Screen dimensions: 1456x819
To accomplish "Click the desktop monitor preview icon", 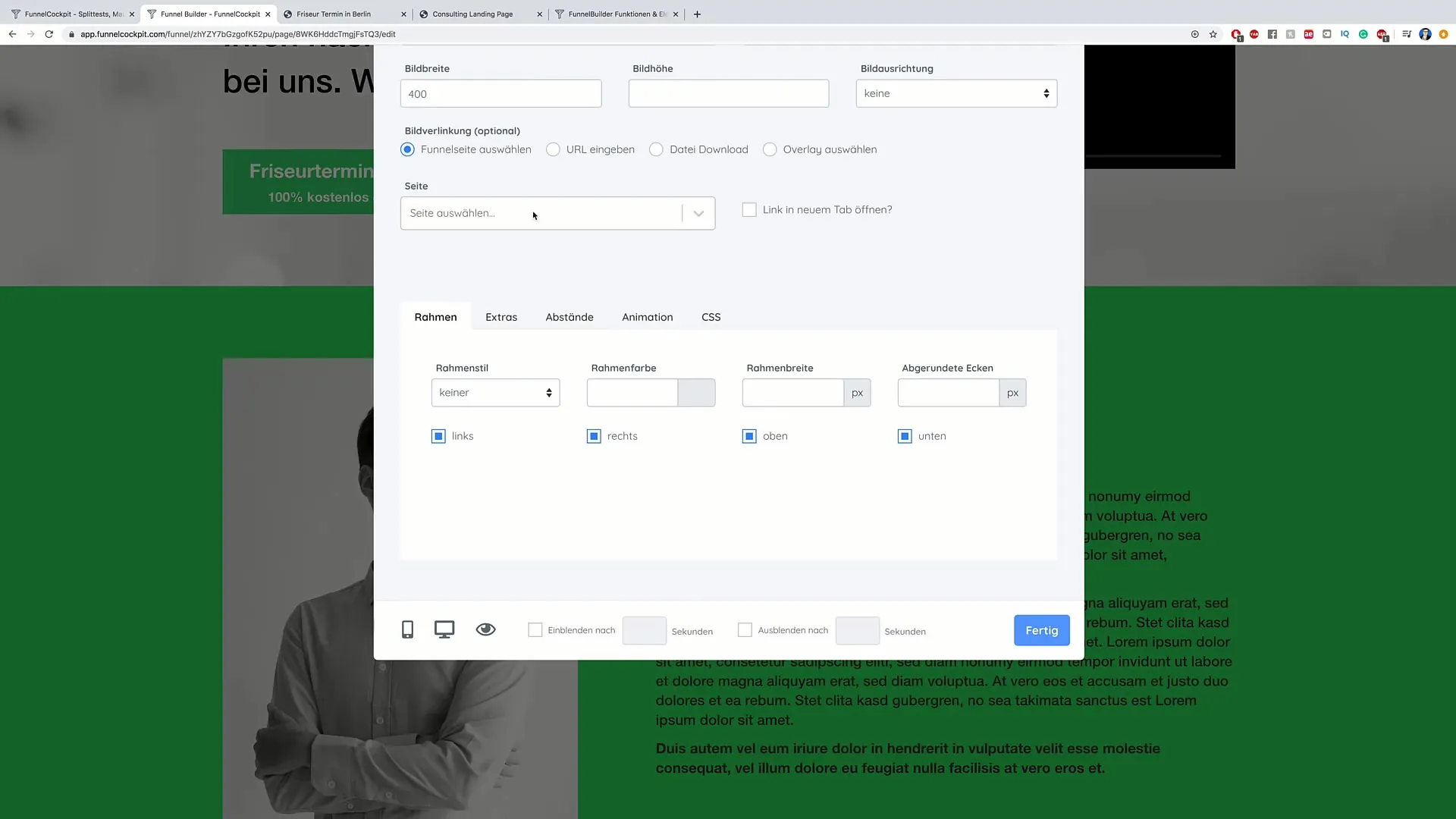I will [x=444, y=629].
